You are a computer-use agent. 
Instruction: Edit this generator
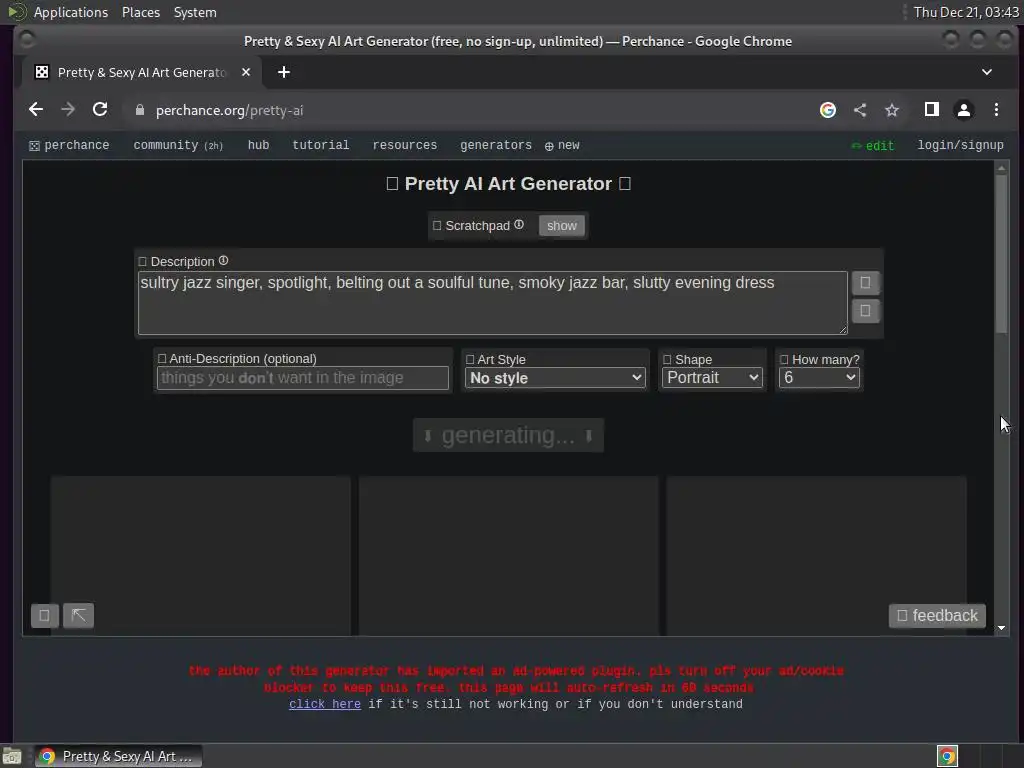point(873,146)
